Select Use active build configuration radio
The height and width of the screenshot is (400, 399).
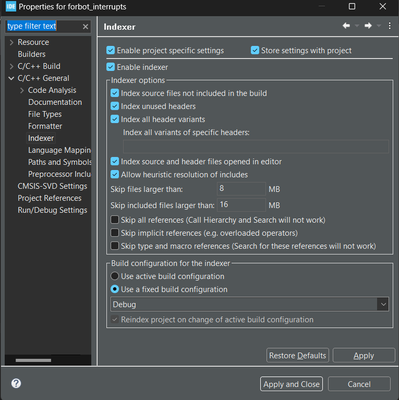pos(115,276)
